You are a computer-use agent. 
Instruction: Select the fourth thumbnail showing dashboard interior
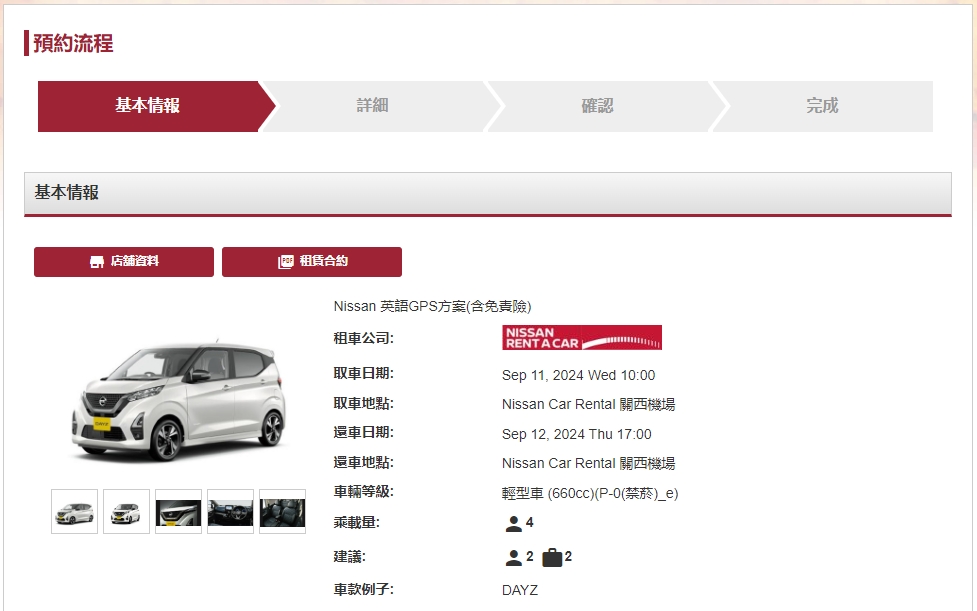tap(231, 511)
